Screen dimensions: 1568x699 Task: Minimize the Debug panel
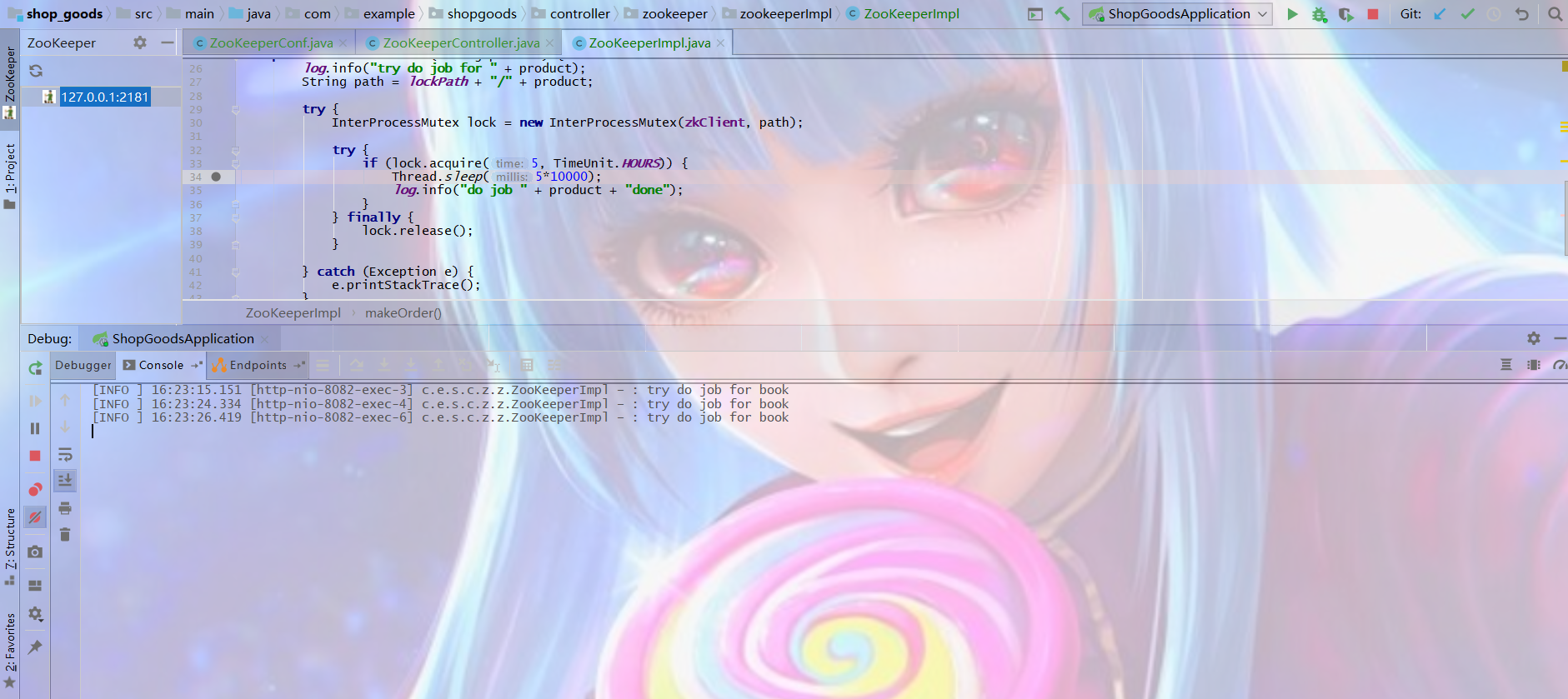1560,338
